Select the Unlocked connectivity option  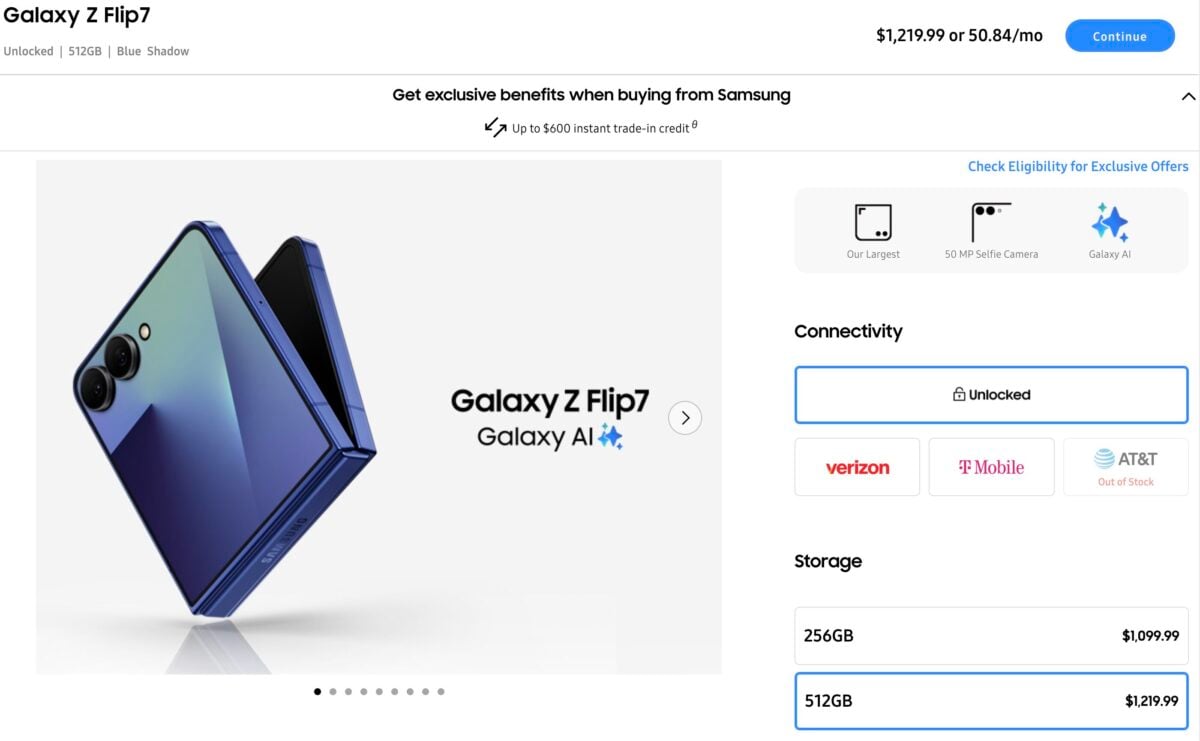[x=991, y=394]
